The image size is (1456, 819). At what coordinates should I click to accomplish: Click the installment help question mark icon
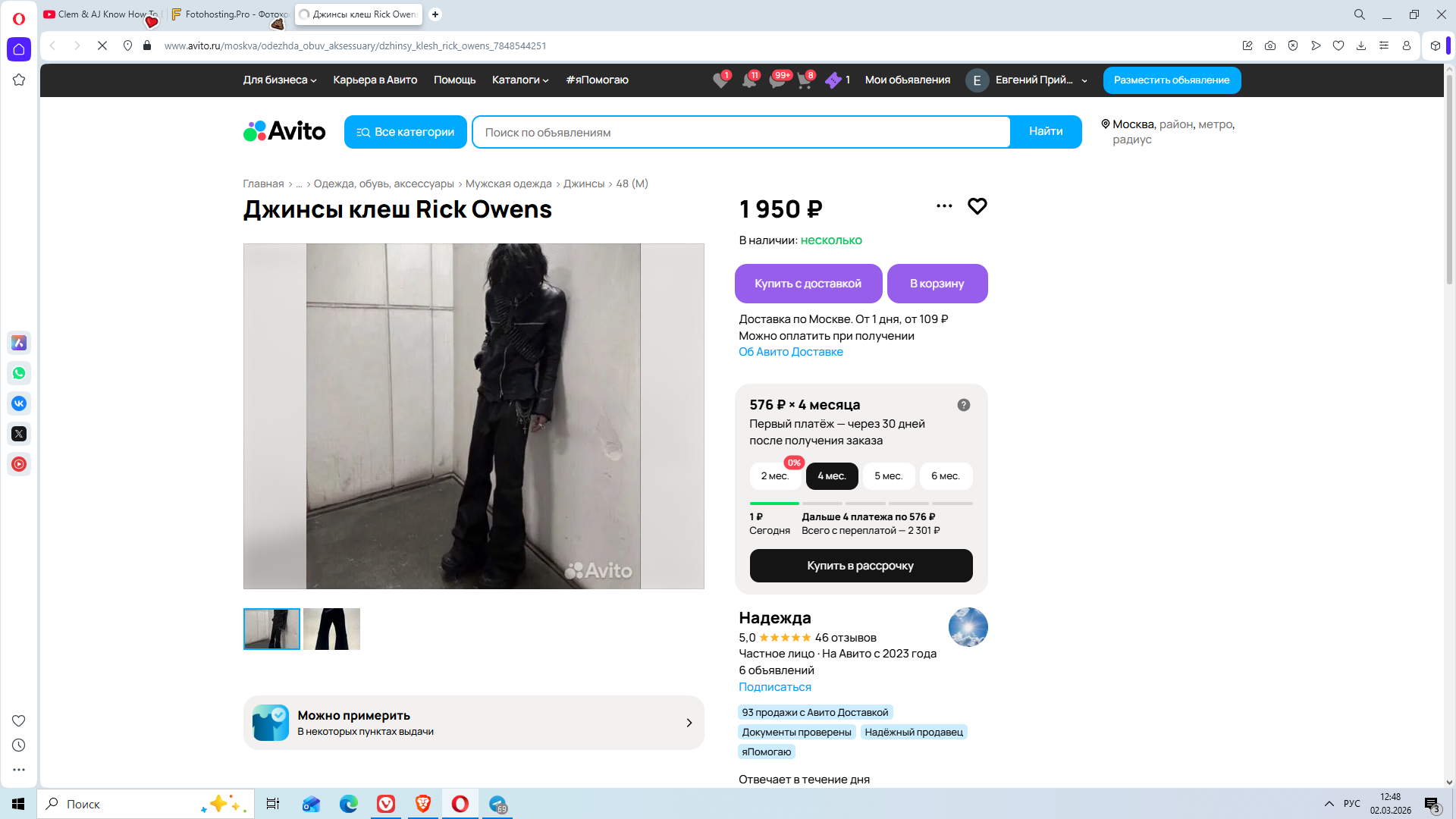click(963, 405)
